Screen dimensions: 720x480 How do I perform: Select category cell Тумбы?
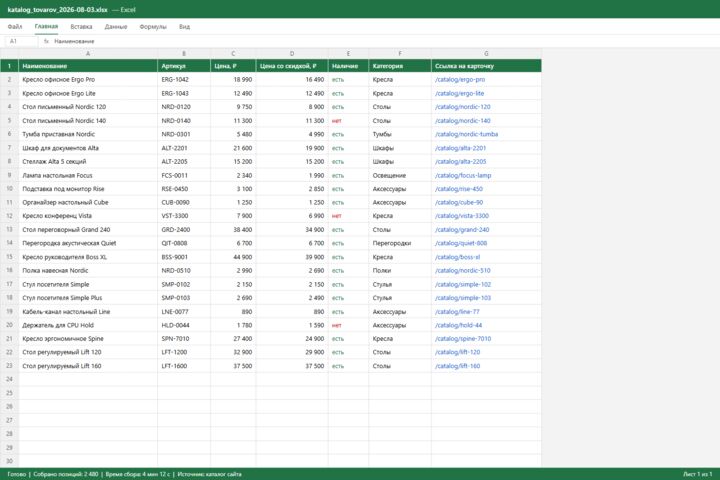399,134
